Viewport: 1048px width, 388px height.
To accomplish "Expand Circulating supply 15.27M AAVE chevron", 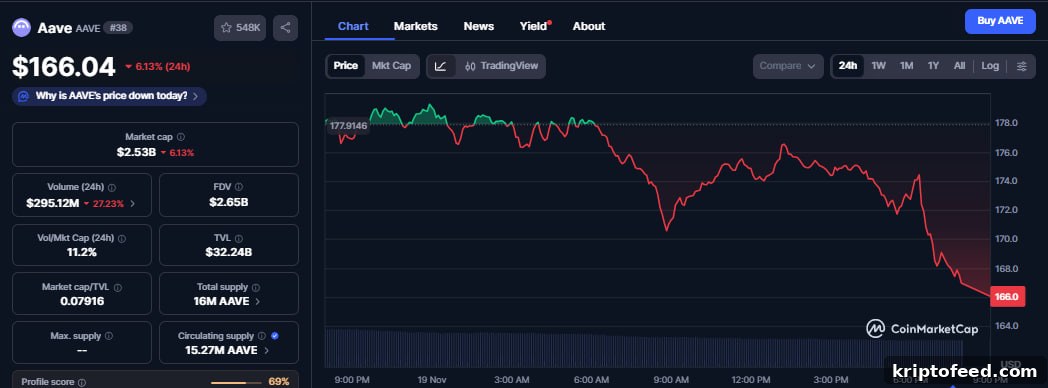I will (266, 351).
